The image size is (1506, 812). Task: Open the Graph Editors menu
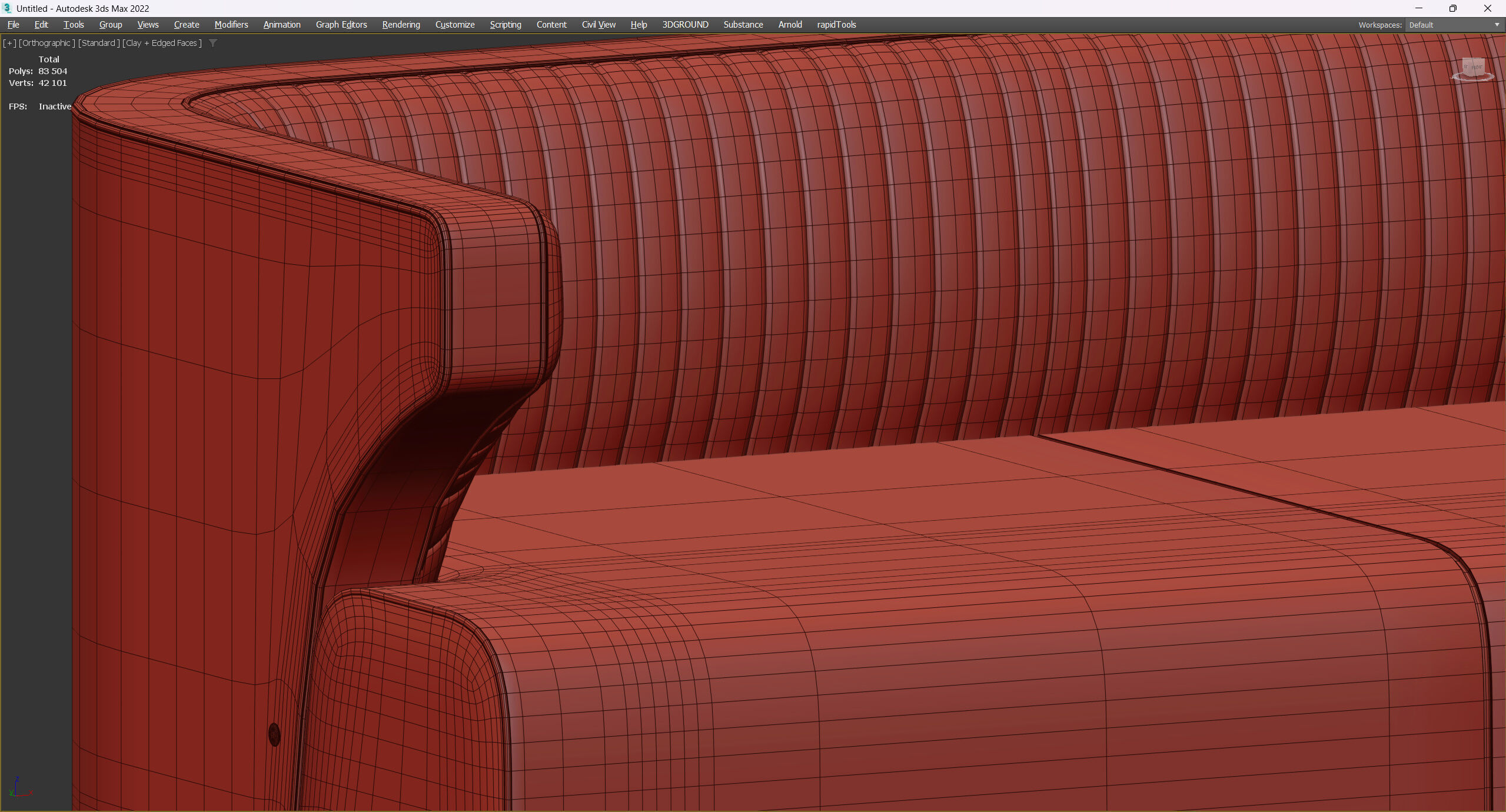tap(341, 25)
